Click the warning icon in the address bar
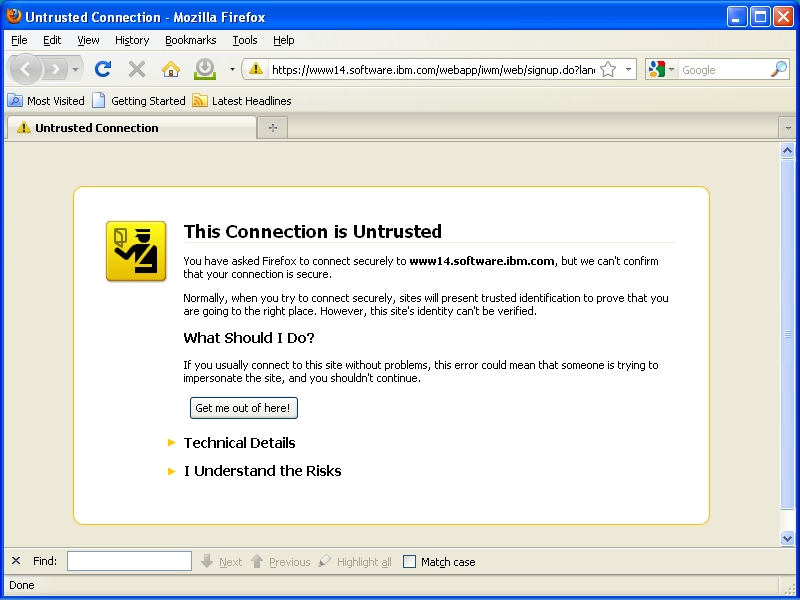Viewport: 800px width, 600px height. click(x=256, y=69)
